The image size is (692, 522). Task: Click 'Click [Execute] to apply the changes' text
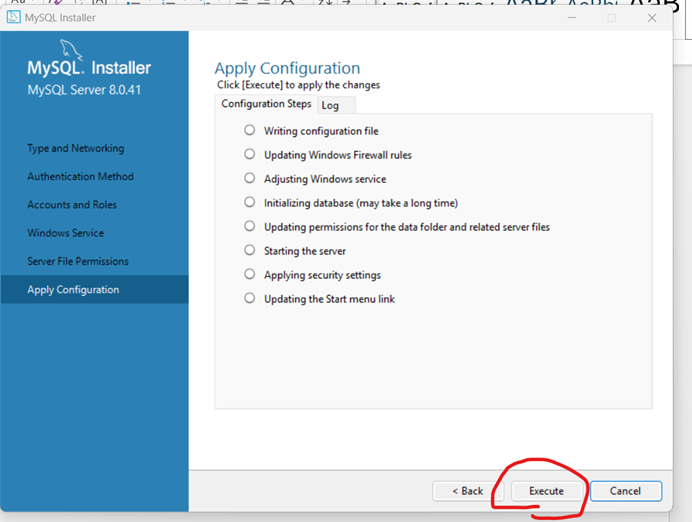(x=298, y=85)
